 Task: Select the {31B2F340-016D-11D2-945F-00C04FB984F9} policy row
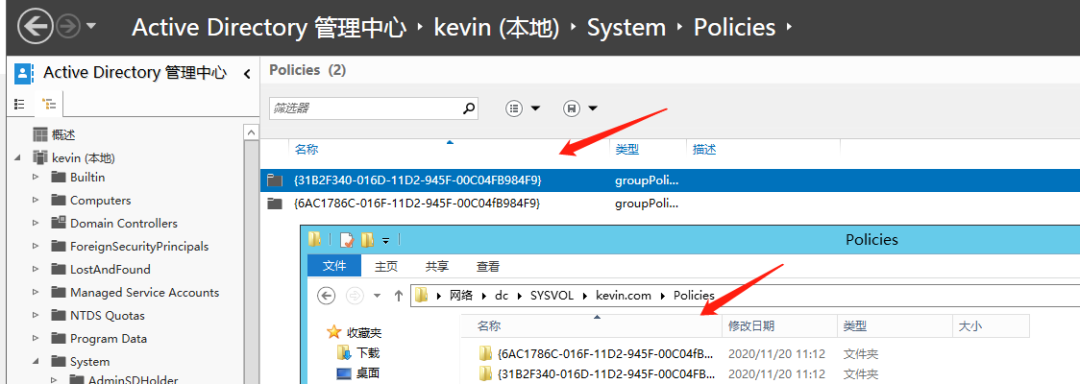pos(669,180)
